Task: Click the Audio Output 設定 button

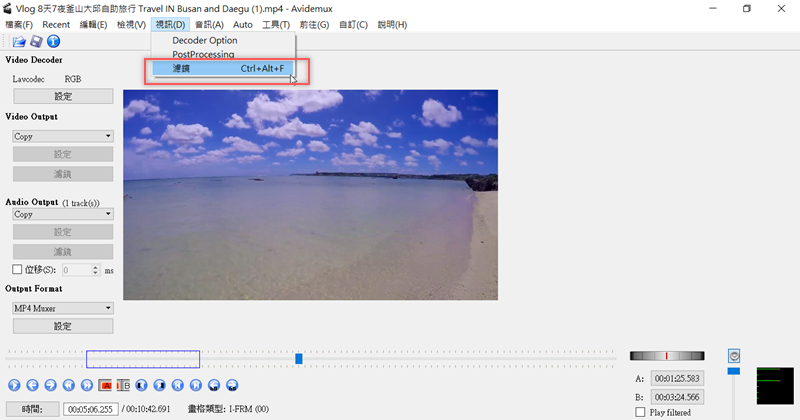Action: [x=63, y=232]
